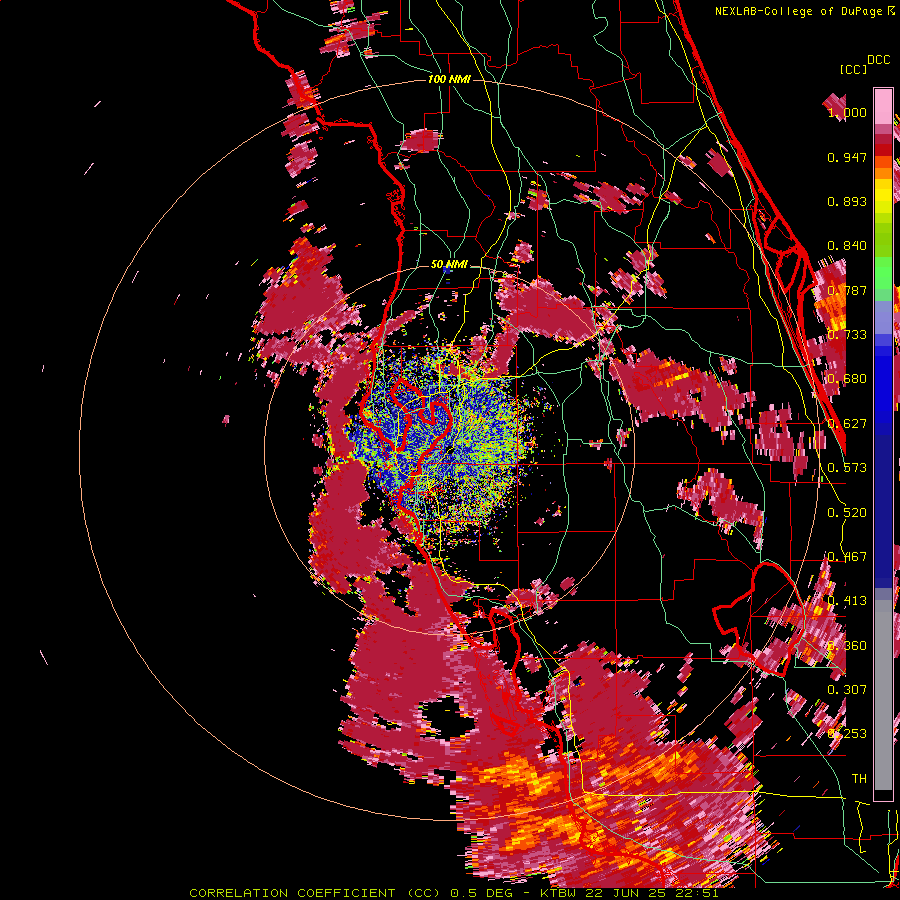Click the 0.5 DEG elevation text

[481, 893]
